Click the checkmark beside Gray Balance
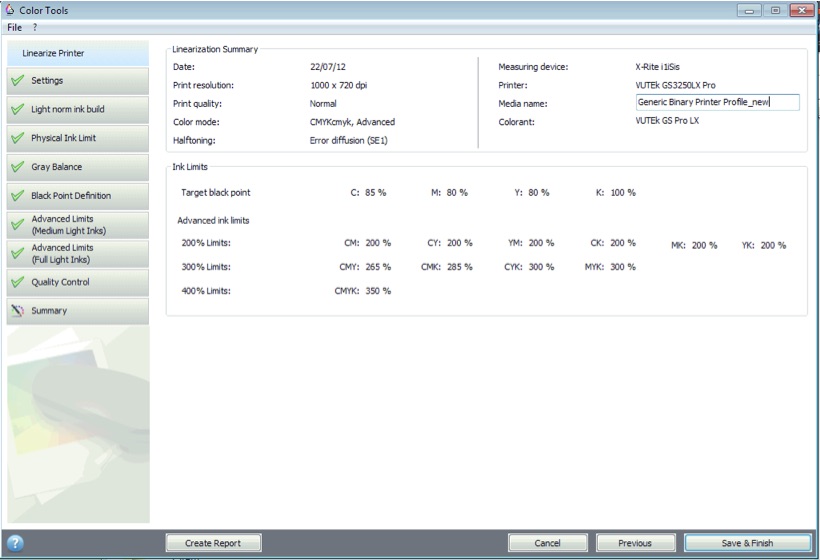 pyautogui.click(x=18, y=167)
